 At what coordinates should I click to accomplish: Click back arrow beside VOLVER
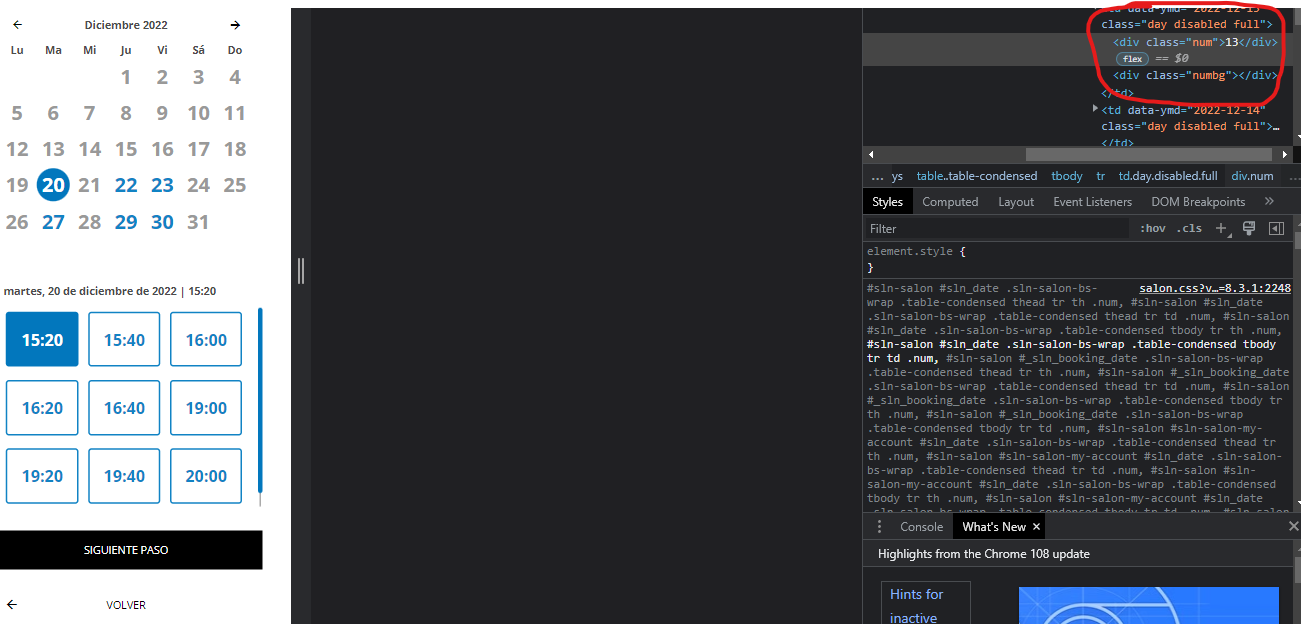click(12, 604)
